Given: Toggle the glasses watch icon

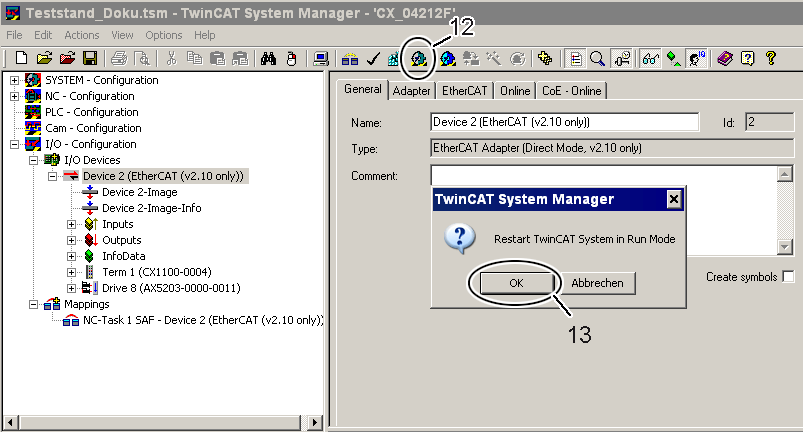Looking at the screenshot, I should 650,58.
